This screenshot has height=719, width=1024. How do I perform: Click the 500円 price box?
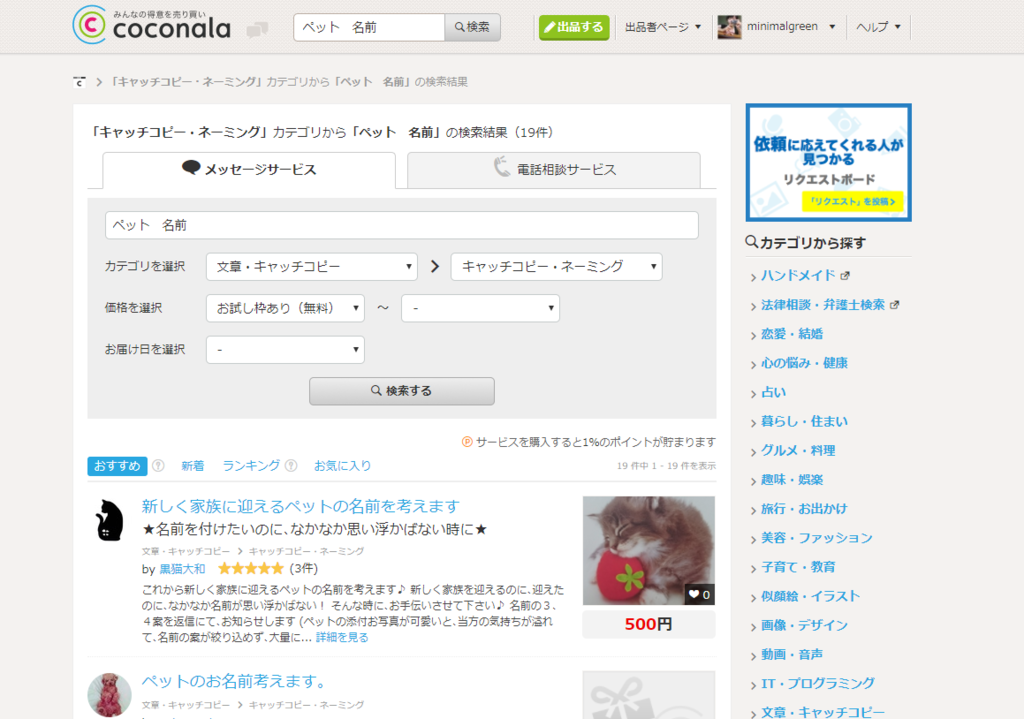[648, 624]
